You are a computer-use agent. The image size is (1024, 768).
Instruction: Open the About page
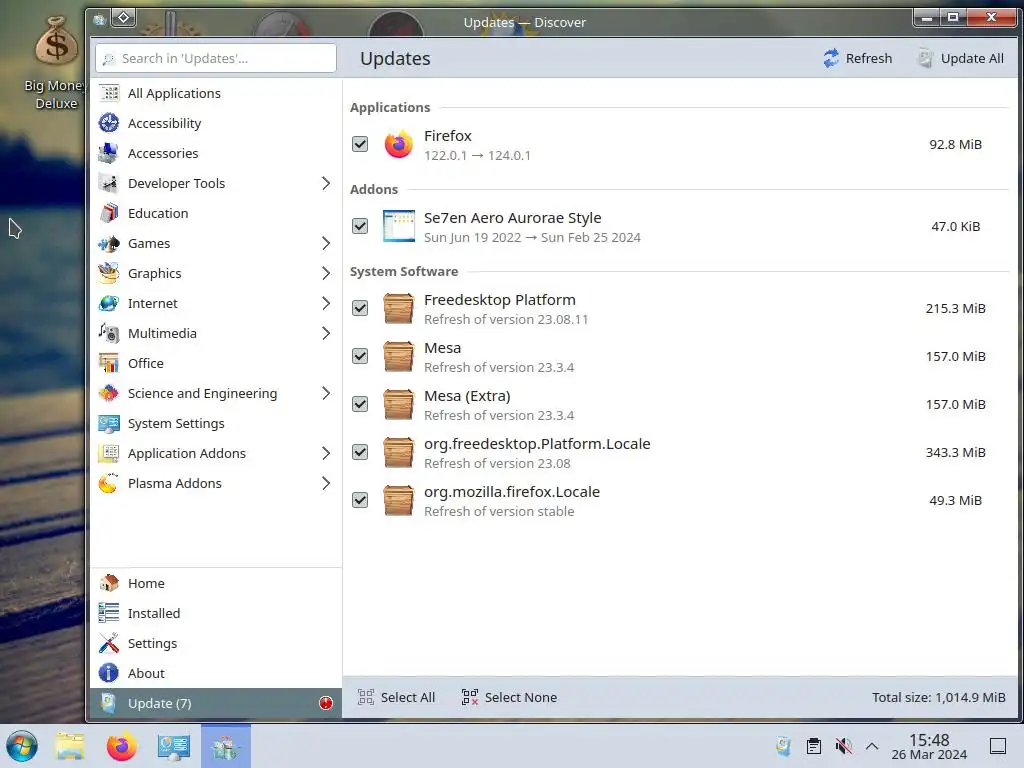pos(216,673)
